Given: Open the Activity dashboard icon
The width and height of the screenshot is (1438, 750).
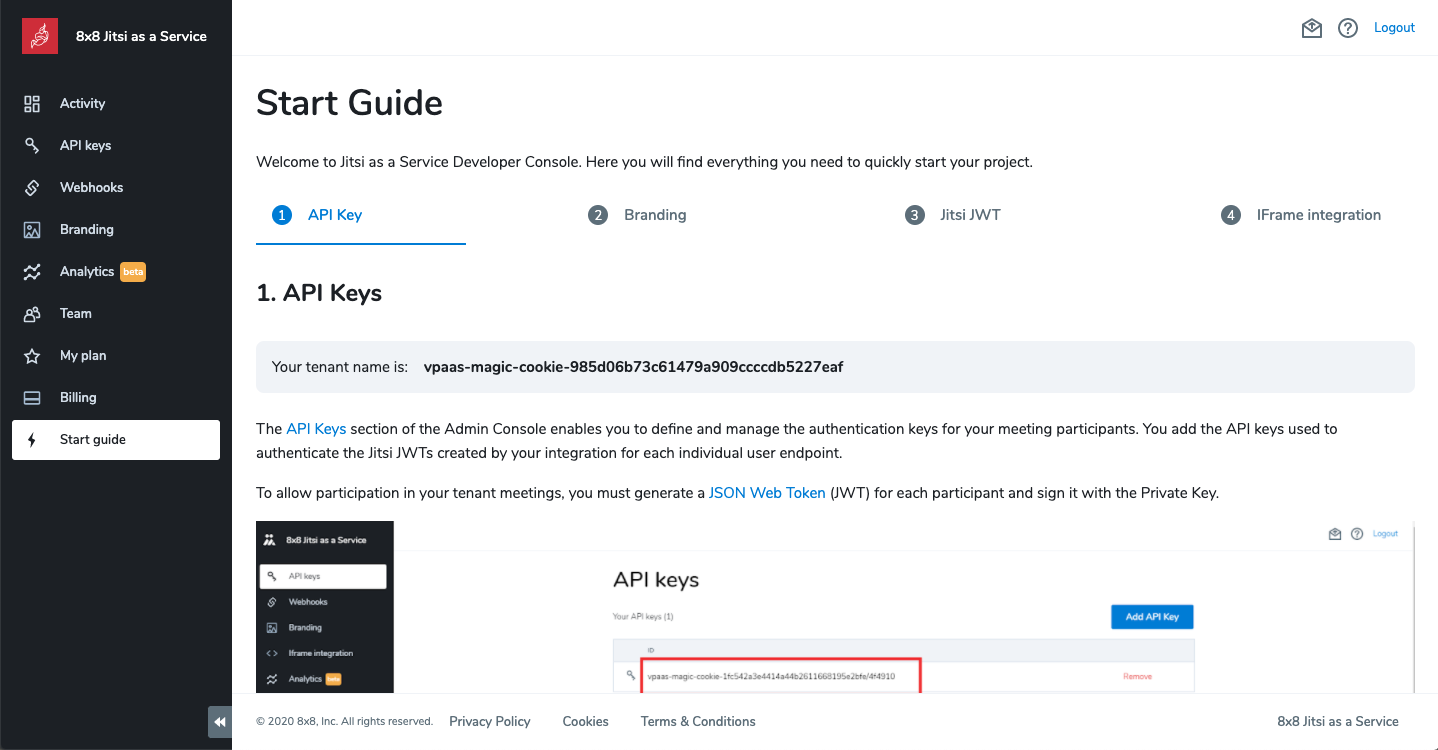Looking at the screenshot, I should click(x=32, y=104).
